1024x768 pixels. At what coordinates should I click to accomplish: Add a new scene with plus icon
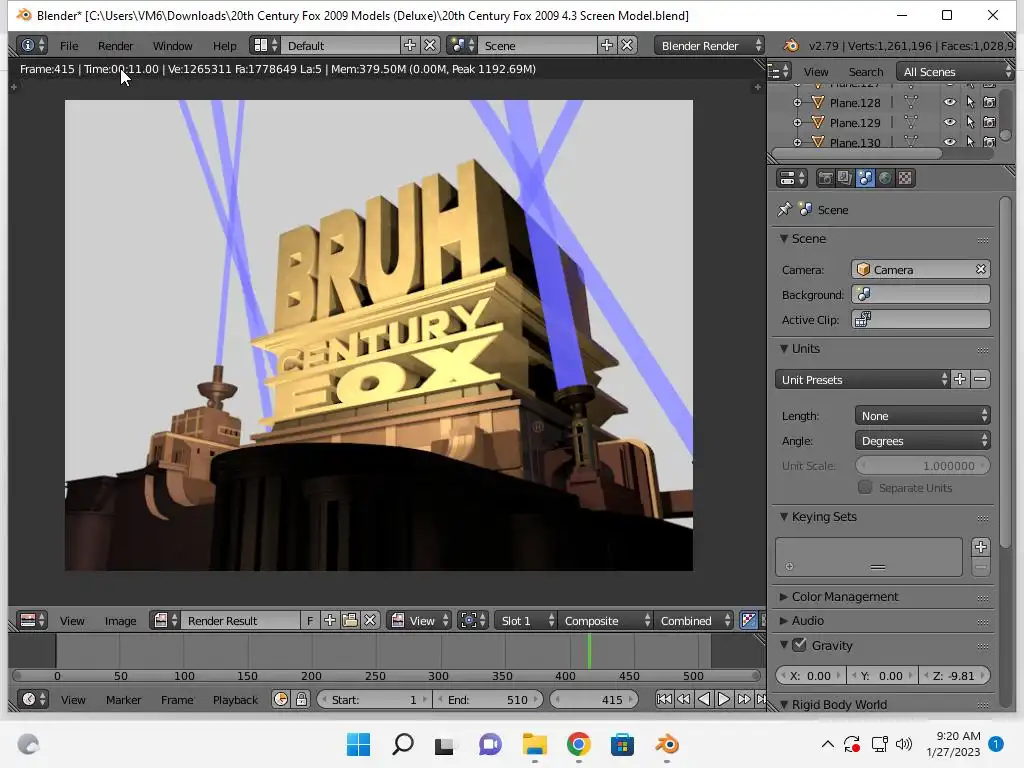[607, 45]
